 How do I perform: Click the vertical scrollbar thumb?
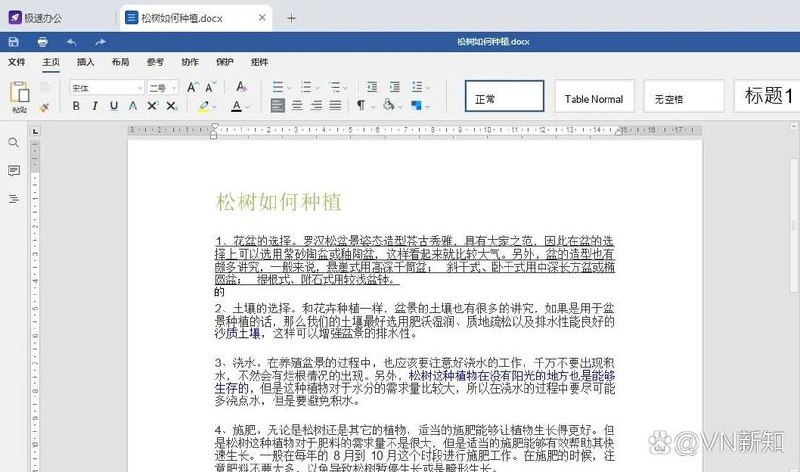click(793, 225)
